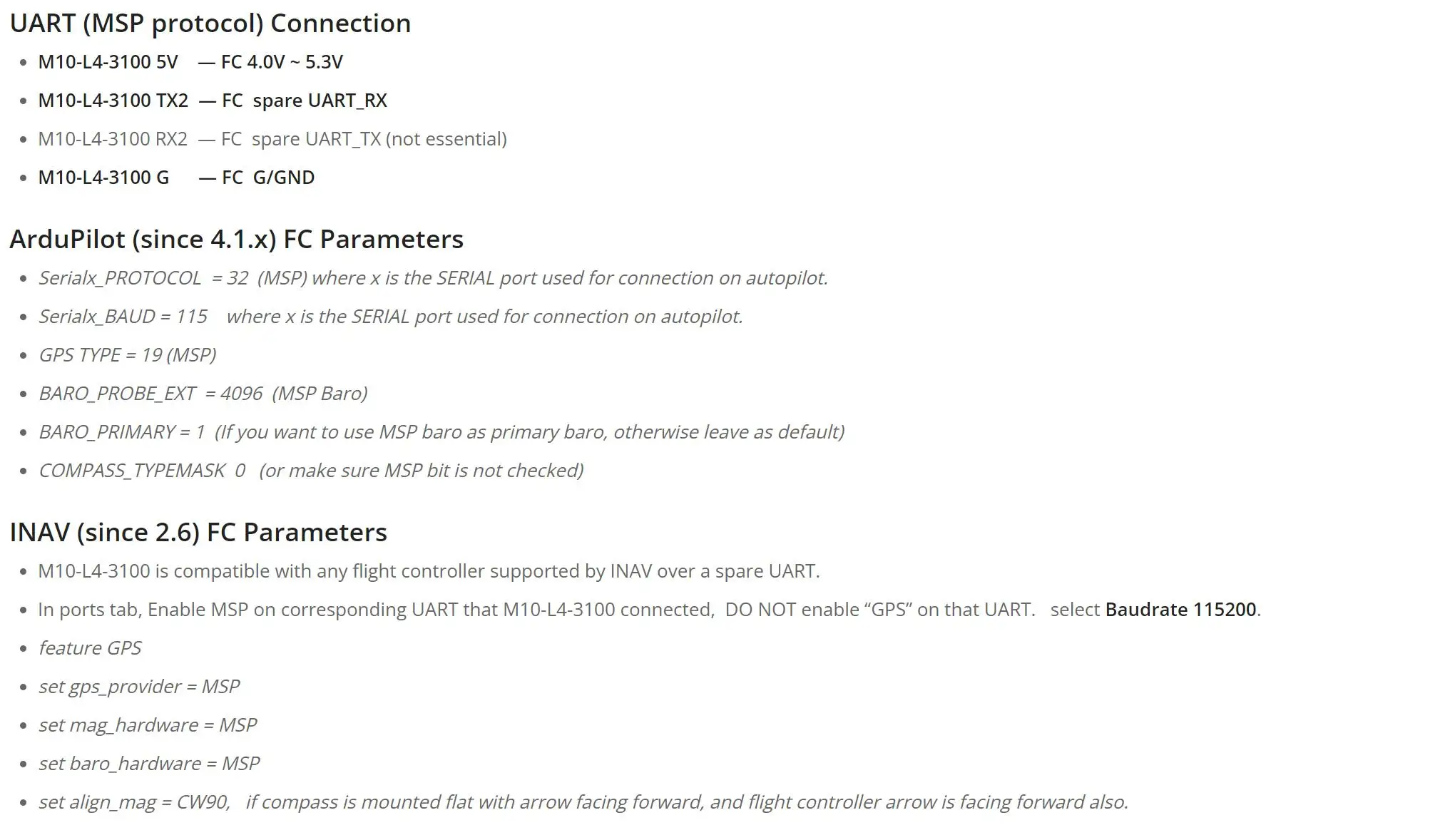
Task: Click the Serialx_PROTOCOL = 32 parameter line
Action: click(432, 278)
